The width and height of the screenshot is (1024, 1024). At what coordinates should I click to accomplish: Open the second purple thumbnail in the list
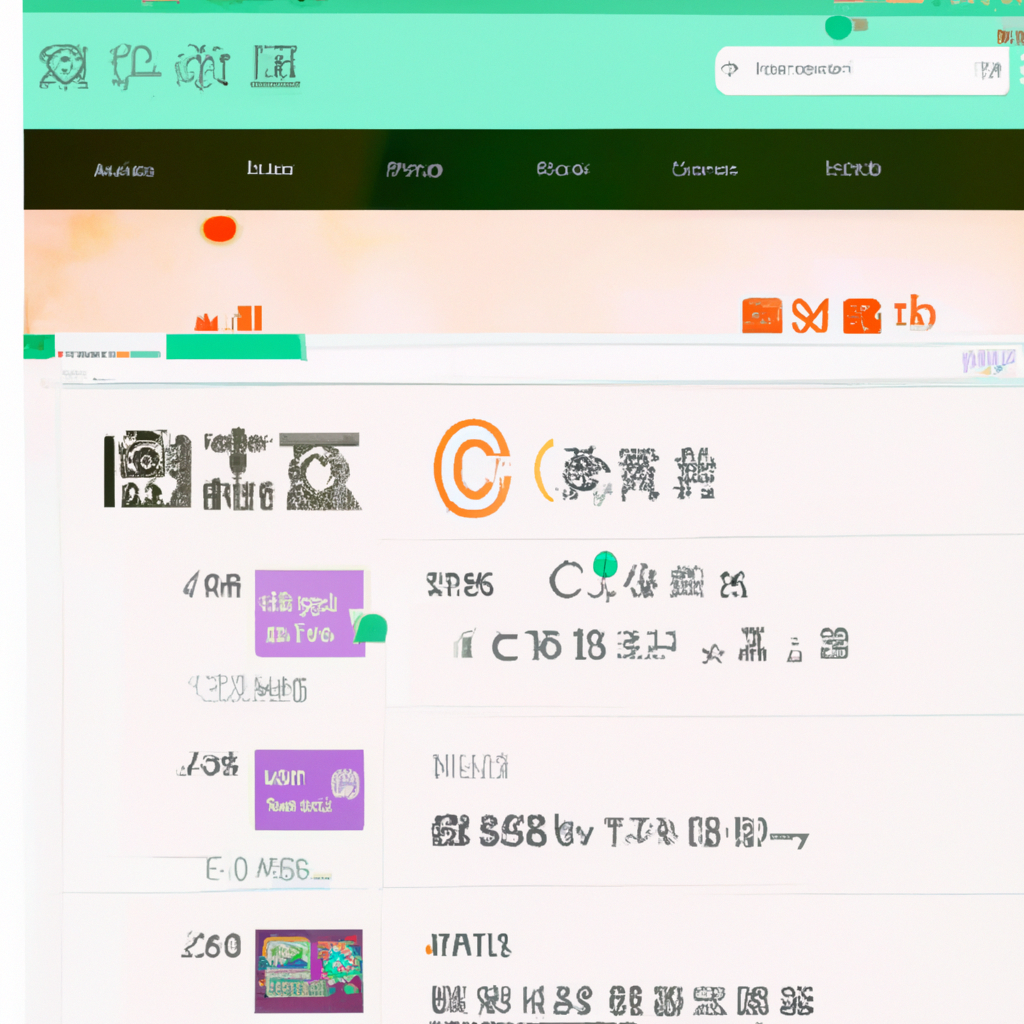click(x=309, y=790)
